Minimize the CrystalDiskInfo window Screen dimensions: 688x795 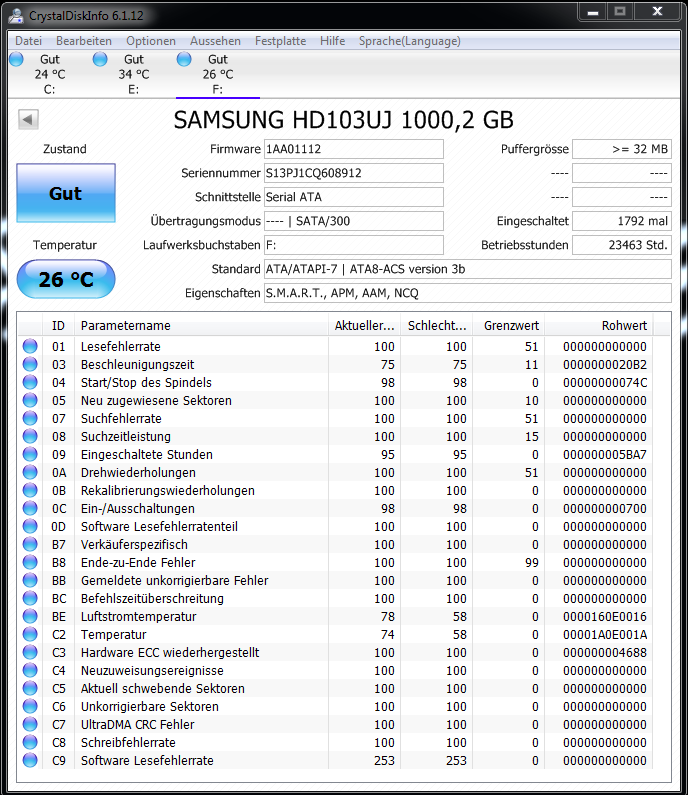[593, 12]
